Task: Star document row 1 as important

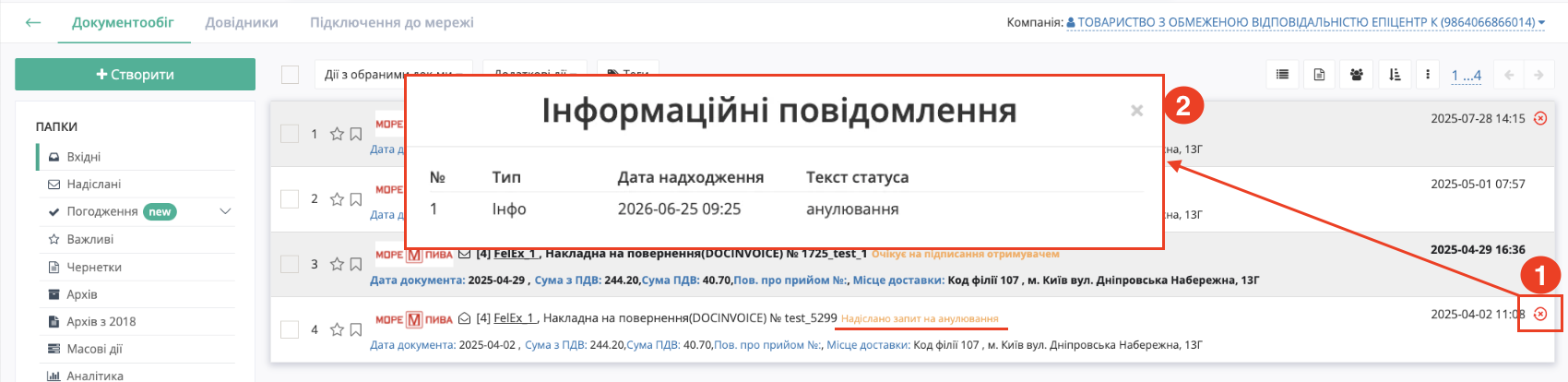Action: pyautogui.click(x=337, y=134)
